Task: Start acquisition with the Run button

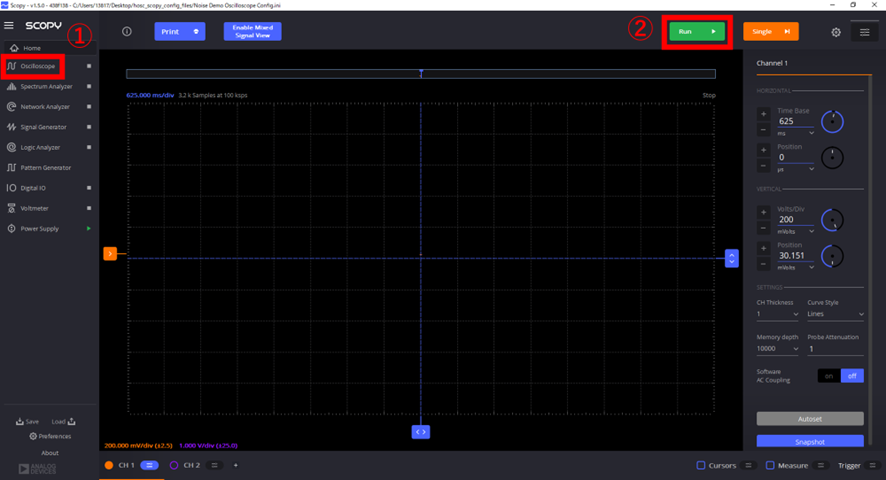Action: click(x=697, y=32)
